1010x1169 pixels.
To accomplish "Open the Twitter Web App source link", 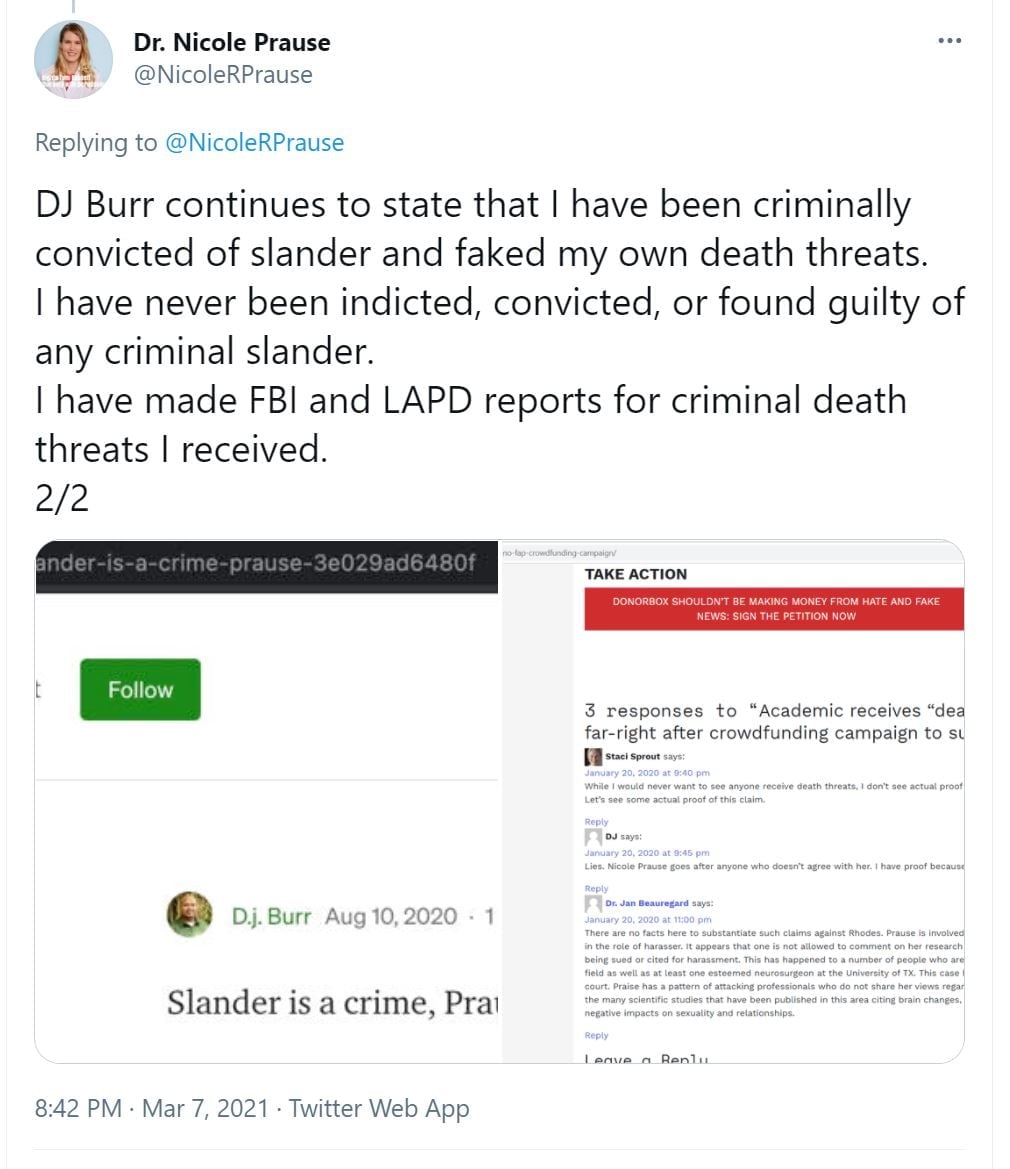I will point(379,1108).
